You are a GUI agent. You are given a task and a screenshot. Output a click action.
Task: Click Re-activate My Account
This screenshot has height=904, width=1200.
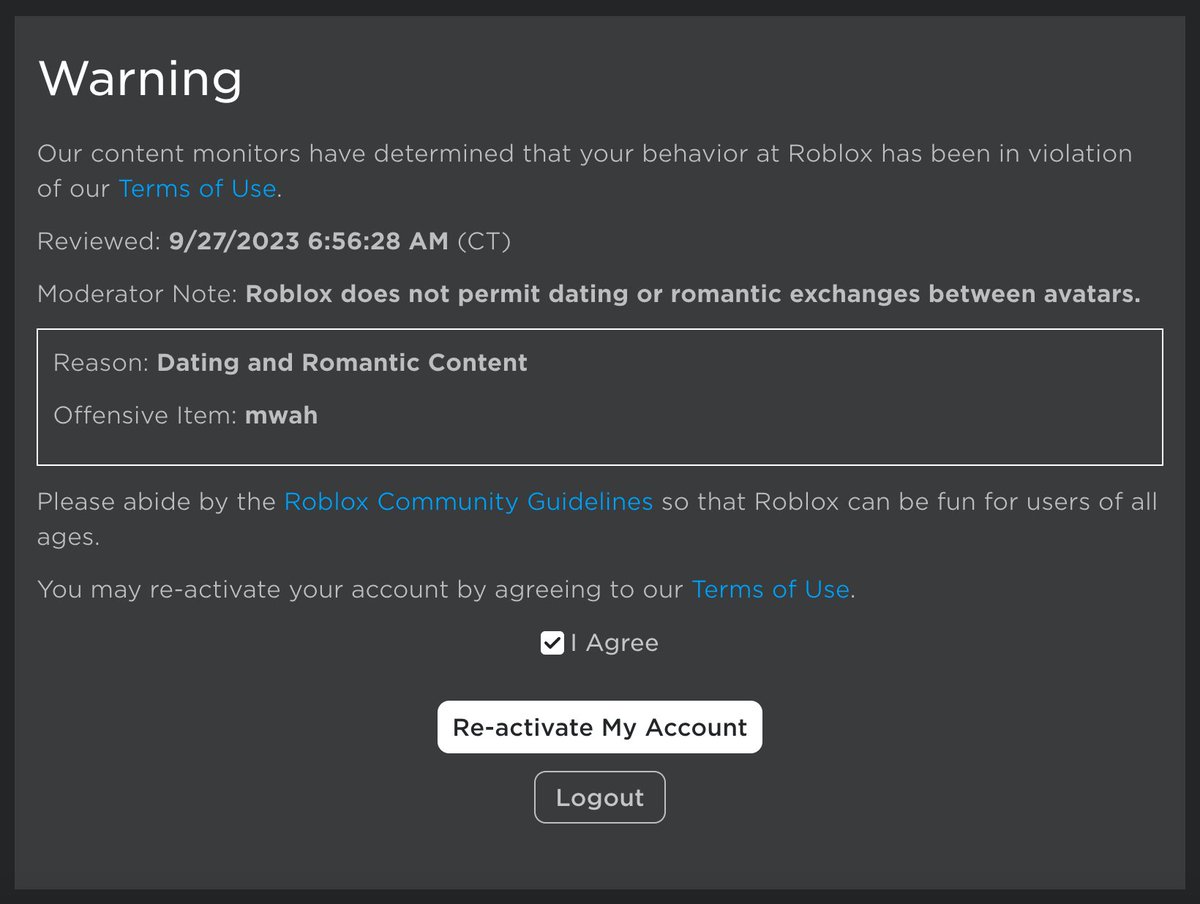[599, 727]
